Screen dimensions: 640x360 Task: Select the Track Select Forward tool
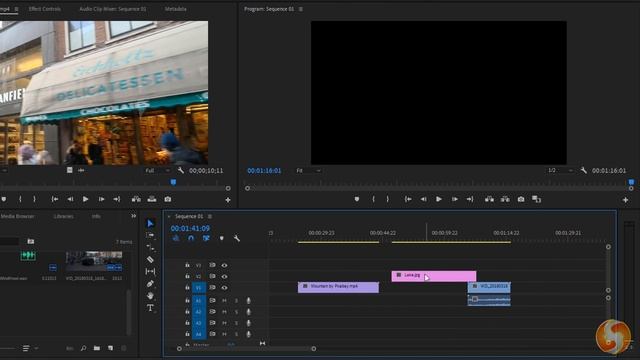click(x=150, y=236)
